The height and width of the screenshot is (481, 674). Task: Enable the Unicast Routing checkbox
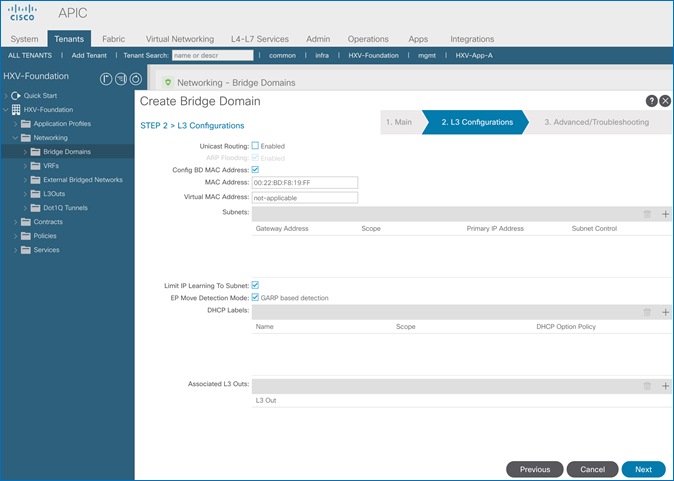click(255, 146)
